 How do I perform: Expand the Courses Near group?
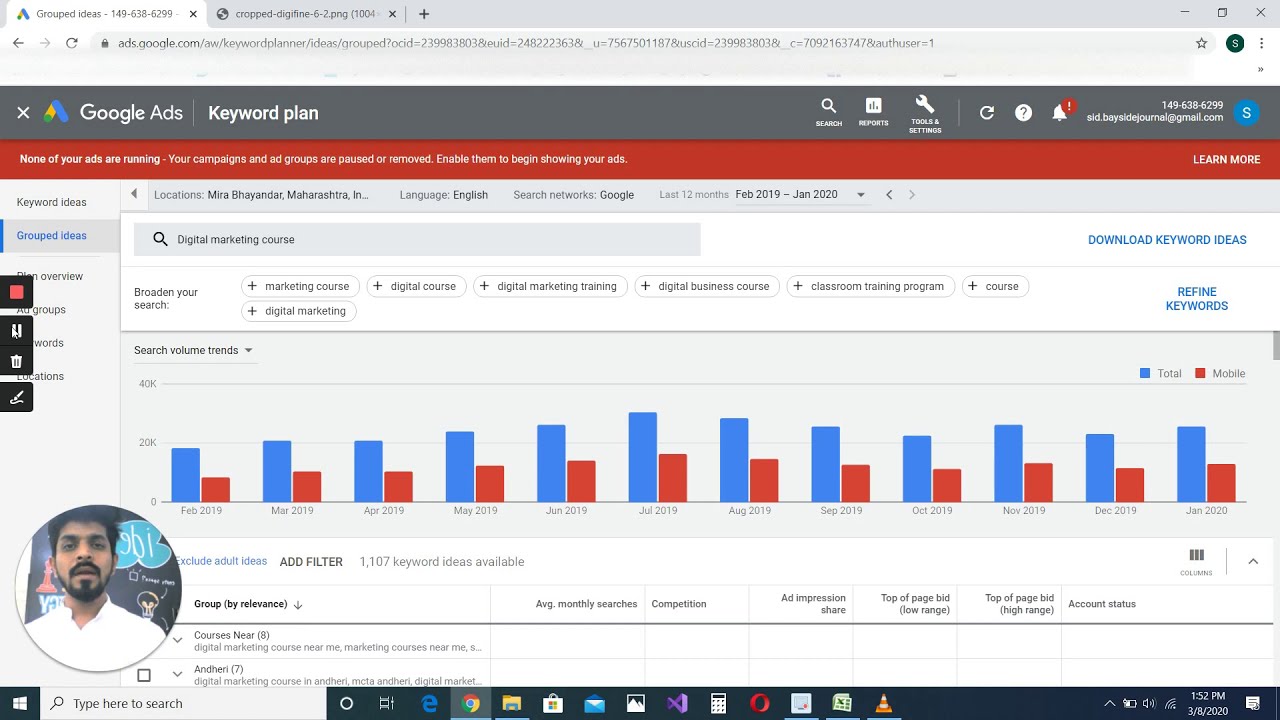pos(177,640)
